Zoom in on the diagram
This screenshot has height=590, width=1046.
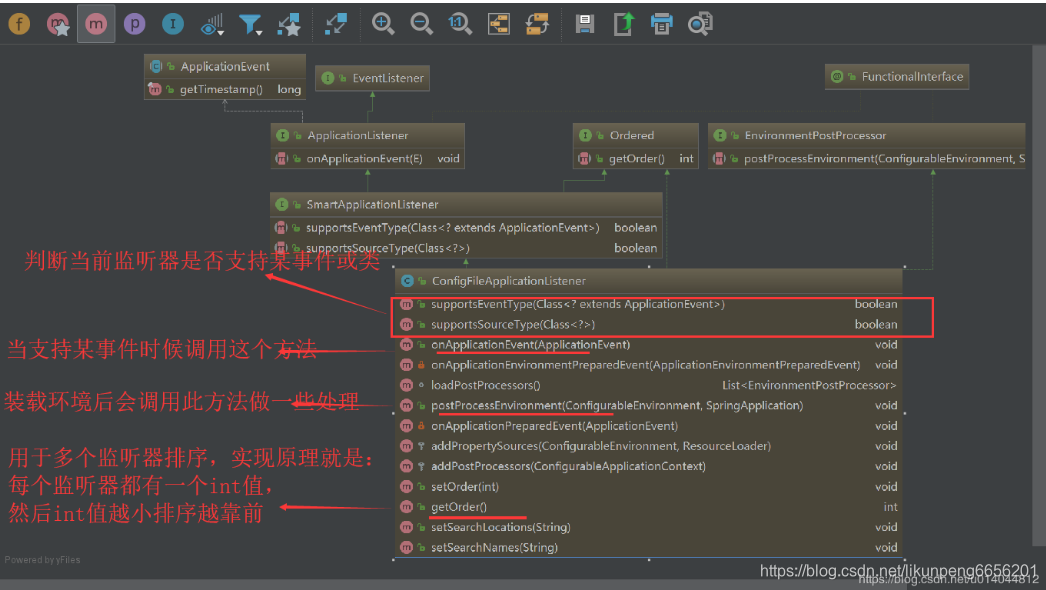coord(383,24)
